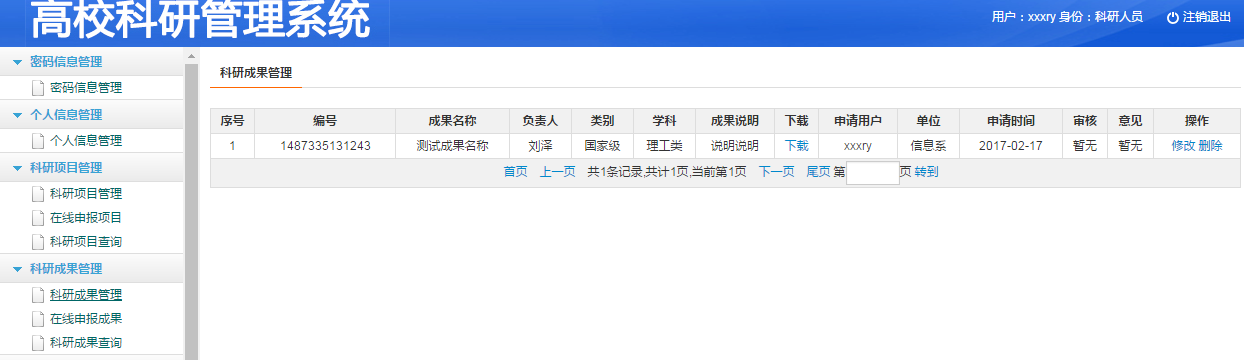Click the 刘泽 cell
Screen dimensions: 1244x360
pyautogui.click(x=540, y=146)
